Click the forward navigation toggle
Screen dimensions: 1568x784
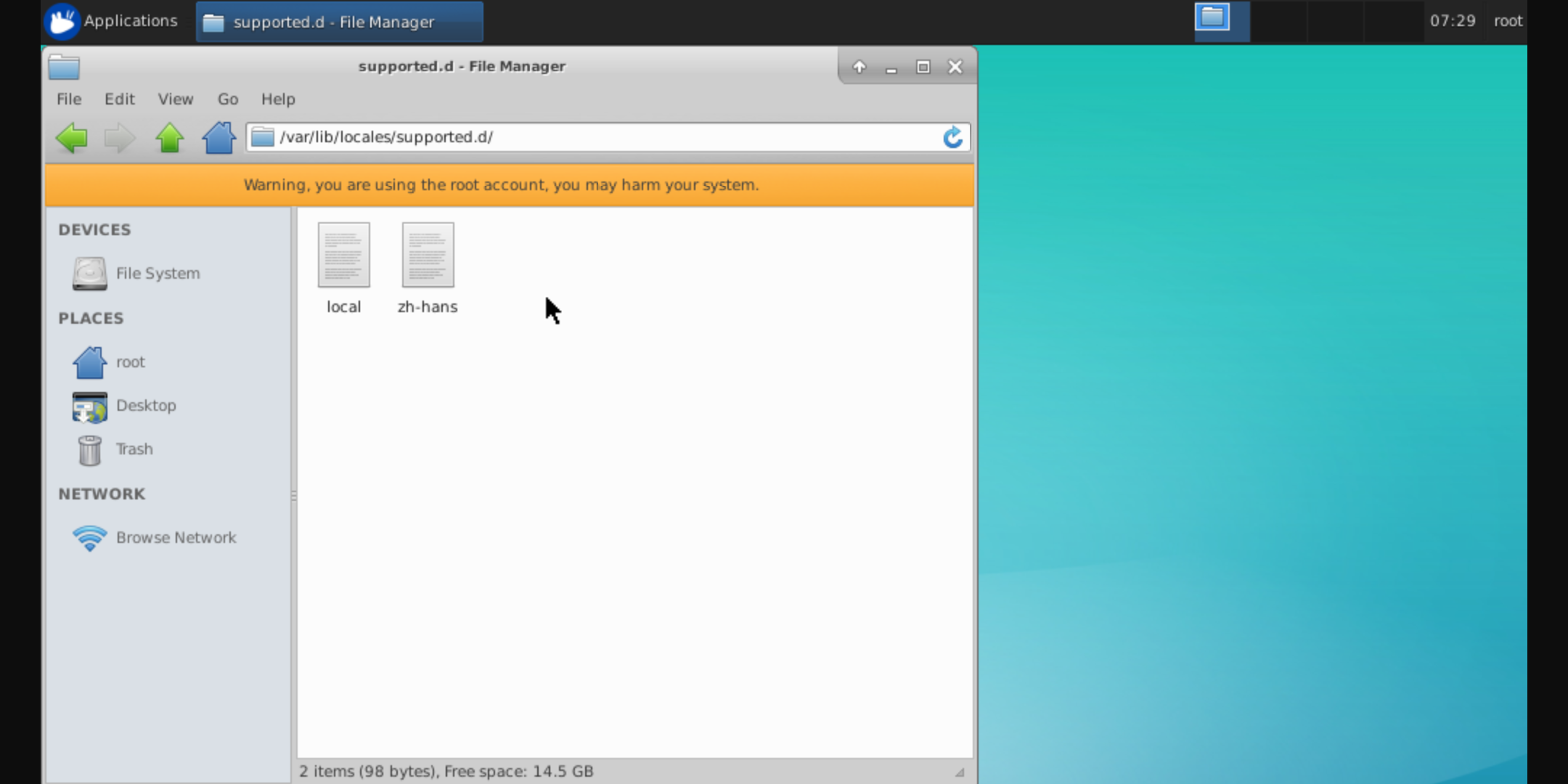(120, 137)
